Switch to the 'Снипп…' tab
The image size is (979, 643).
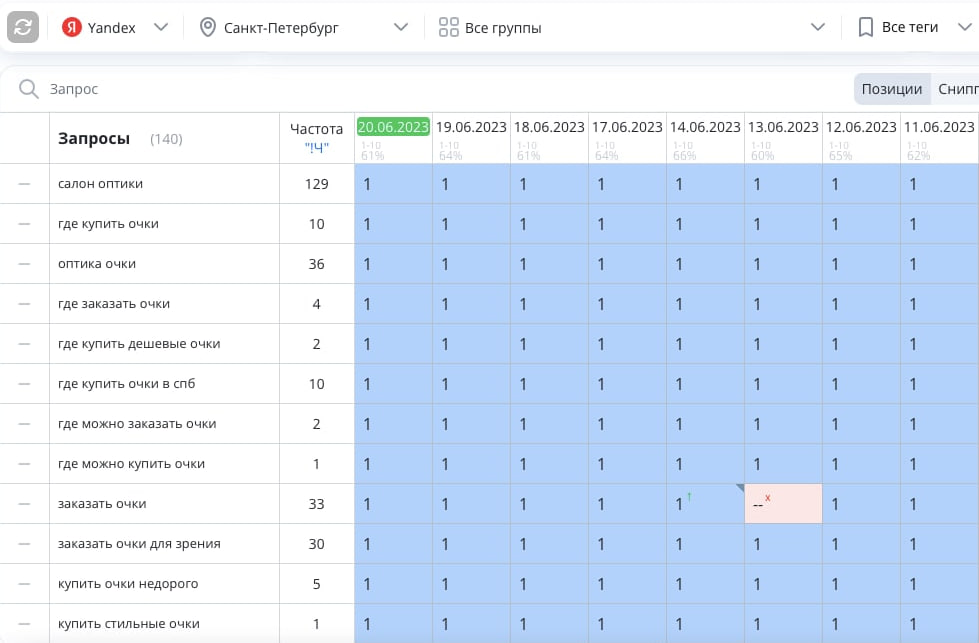click(x=955, y=89)
